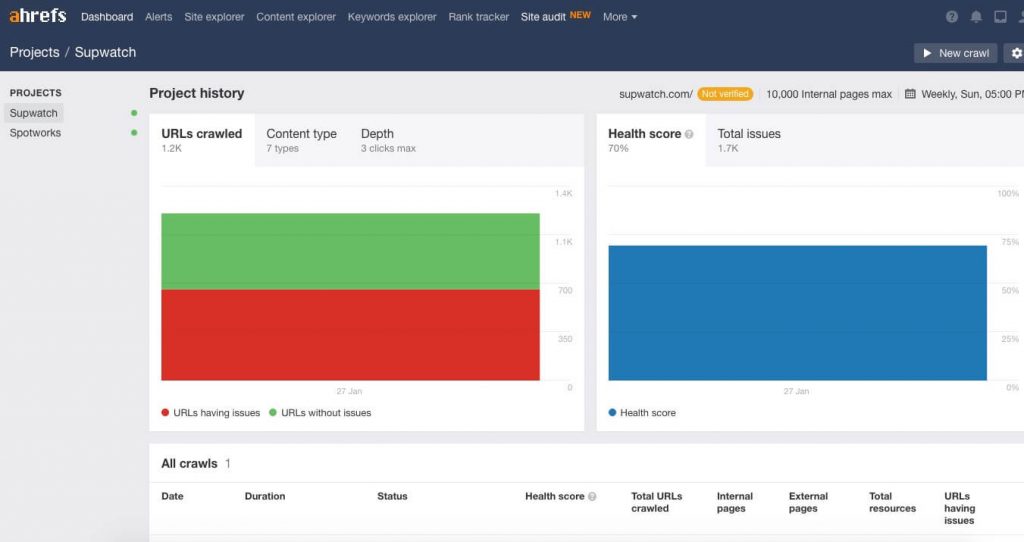Select Spotworks project in sidebar
The width and height of the screenshot is (1024, 542).
coord(35,133)
